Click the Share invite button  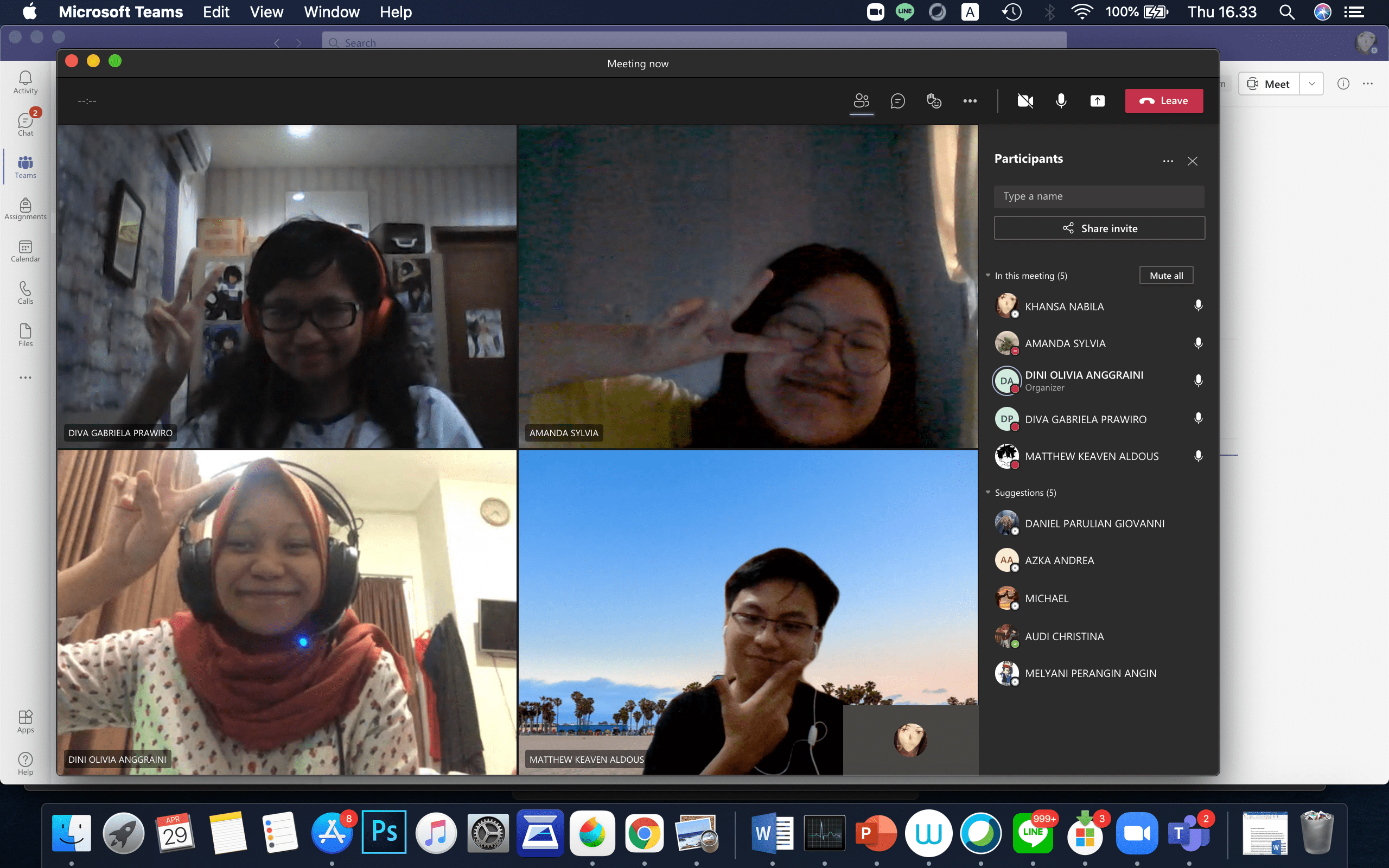[x=1099, y=227]
